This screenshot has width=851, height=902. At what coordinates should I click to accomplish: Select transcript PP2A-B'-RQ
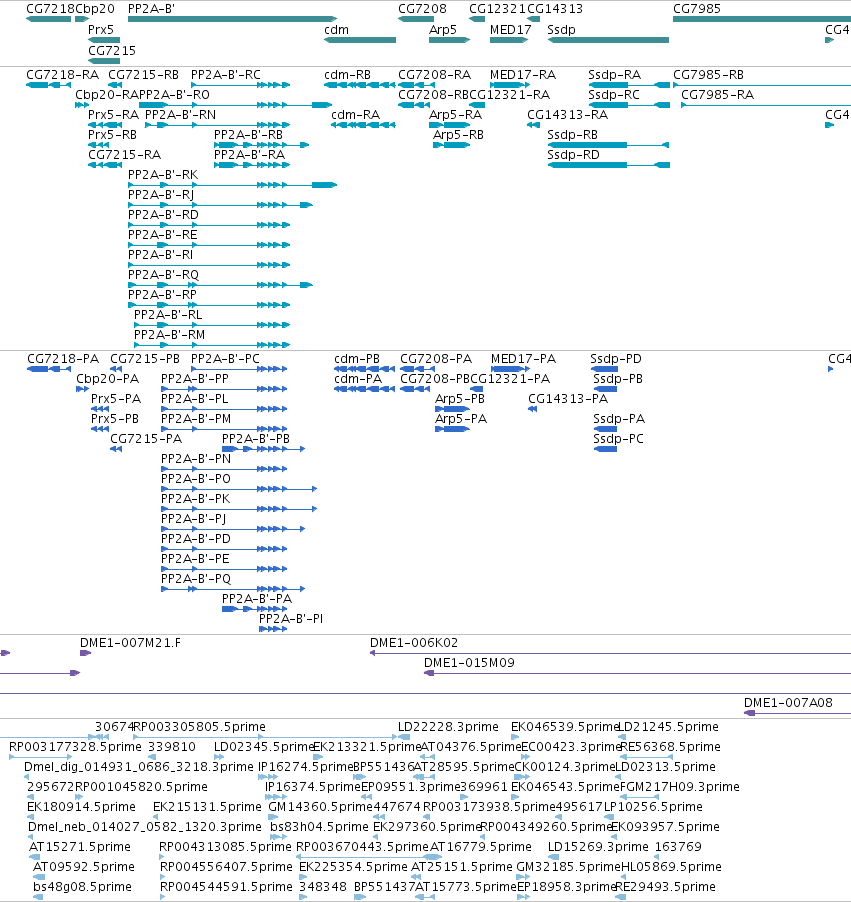click(163, 275)
